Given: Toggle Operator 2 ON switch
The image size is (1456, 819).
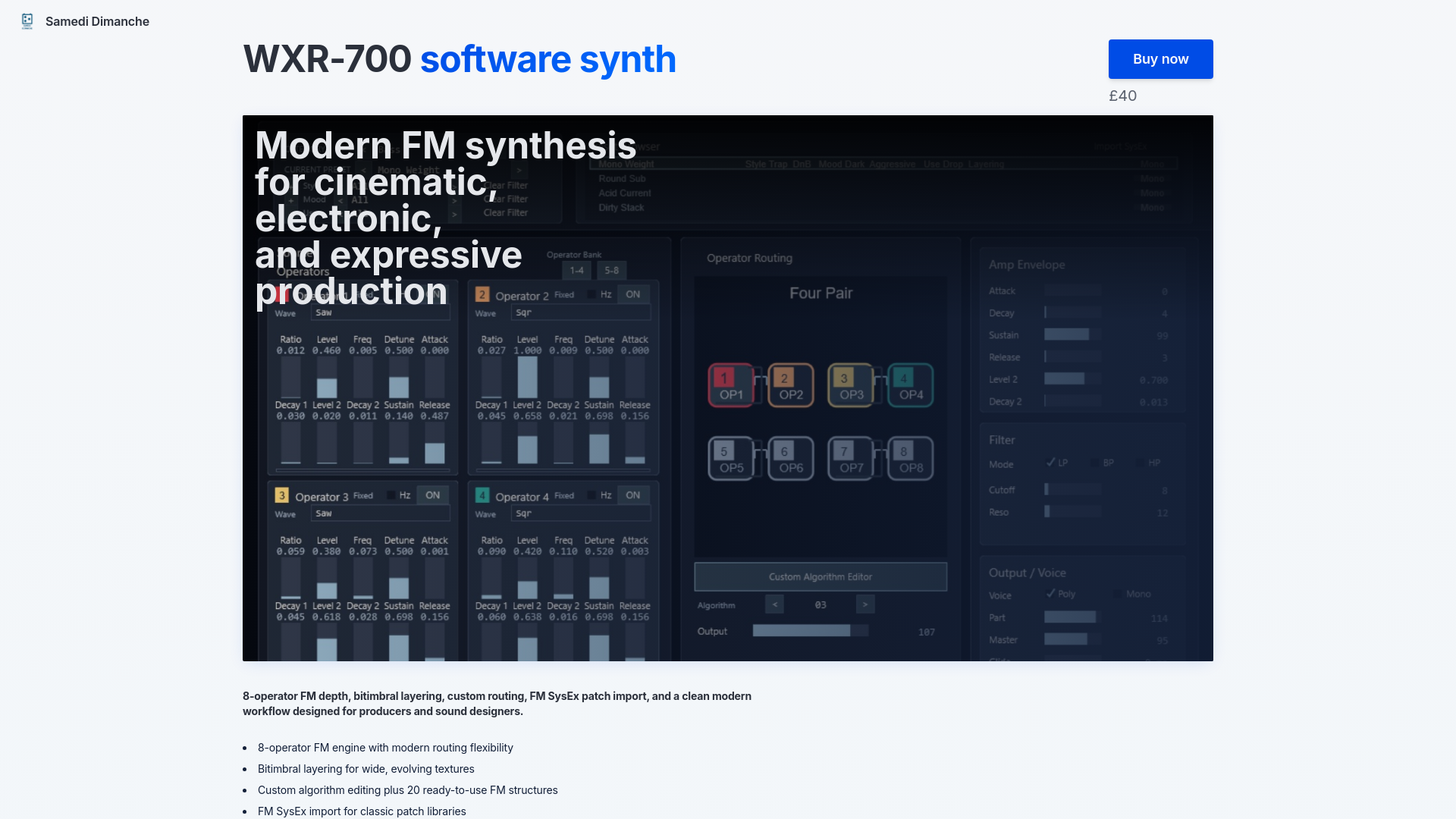Looking at the screenshot, I should click(x=633, y=294).
